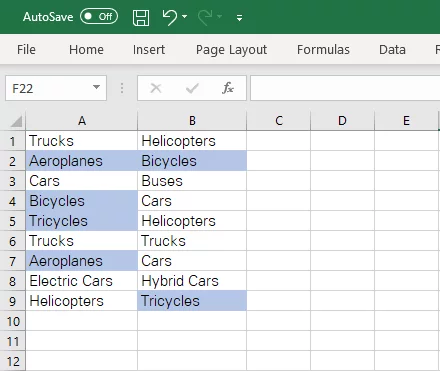The width and height of the screenshot is (440, 371).
Task: Select column C header
Action: (279, 121)
